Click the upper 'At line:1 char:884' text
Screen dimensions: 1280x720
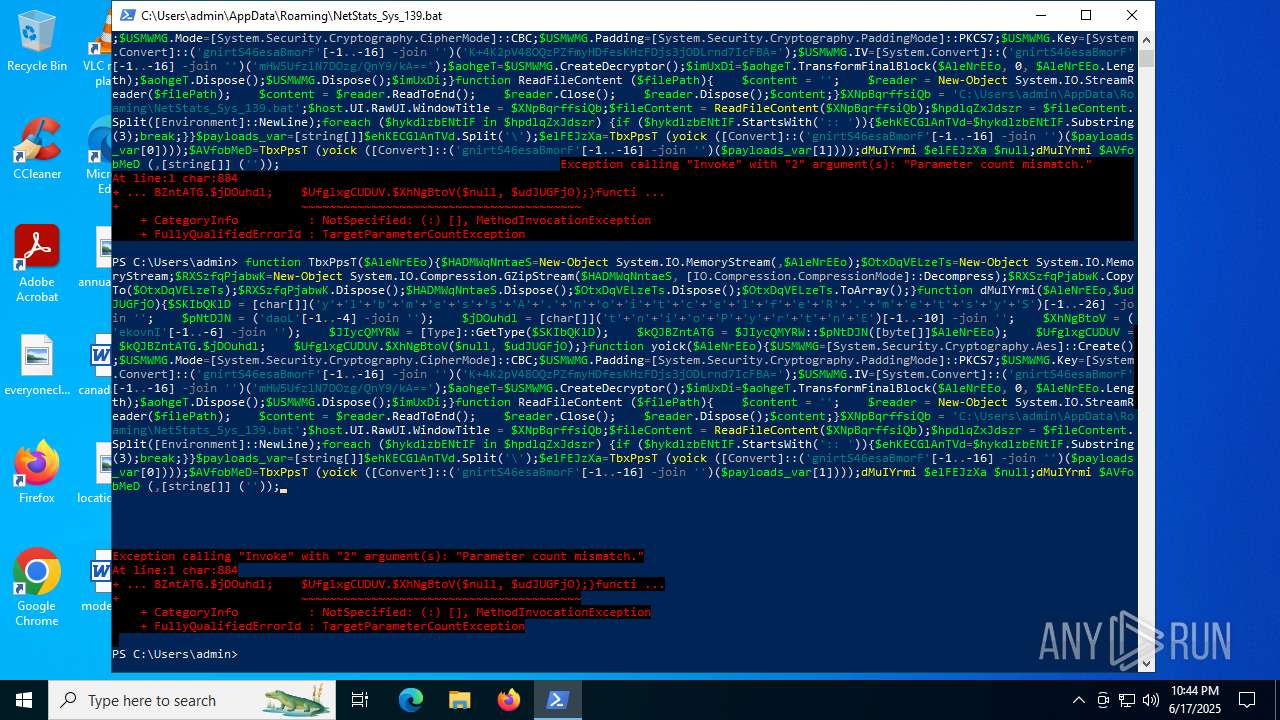[175, 178]
